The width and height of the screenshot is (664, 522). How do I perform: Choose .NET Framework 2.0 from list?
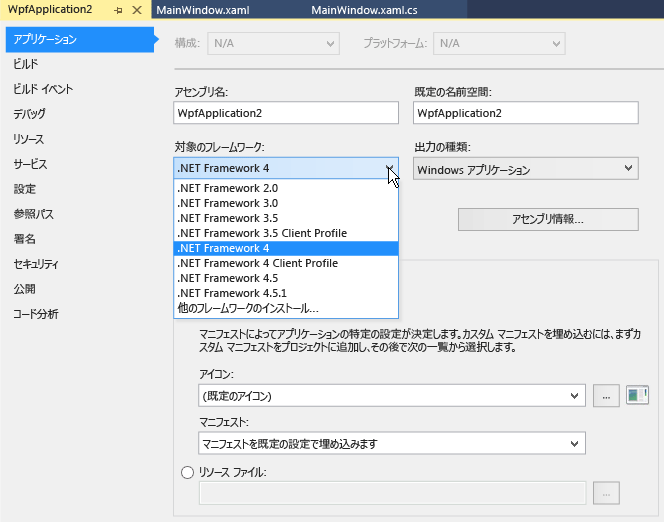tap(286, 188)
